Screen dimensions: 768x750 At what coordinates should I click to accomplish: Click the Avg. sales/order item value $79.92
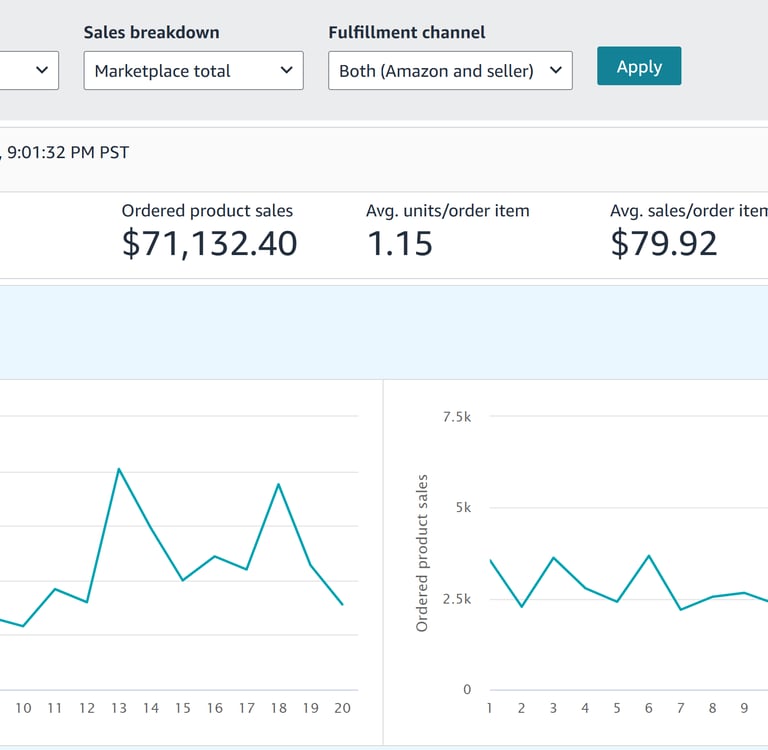[664, 243]
